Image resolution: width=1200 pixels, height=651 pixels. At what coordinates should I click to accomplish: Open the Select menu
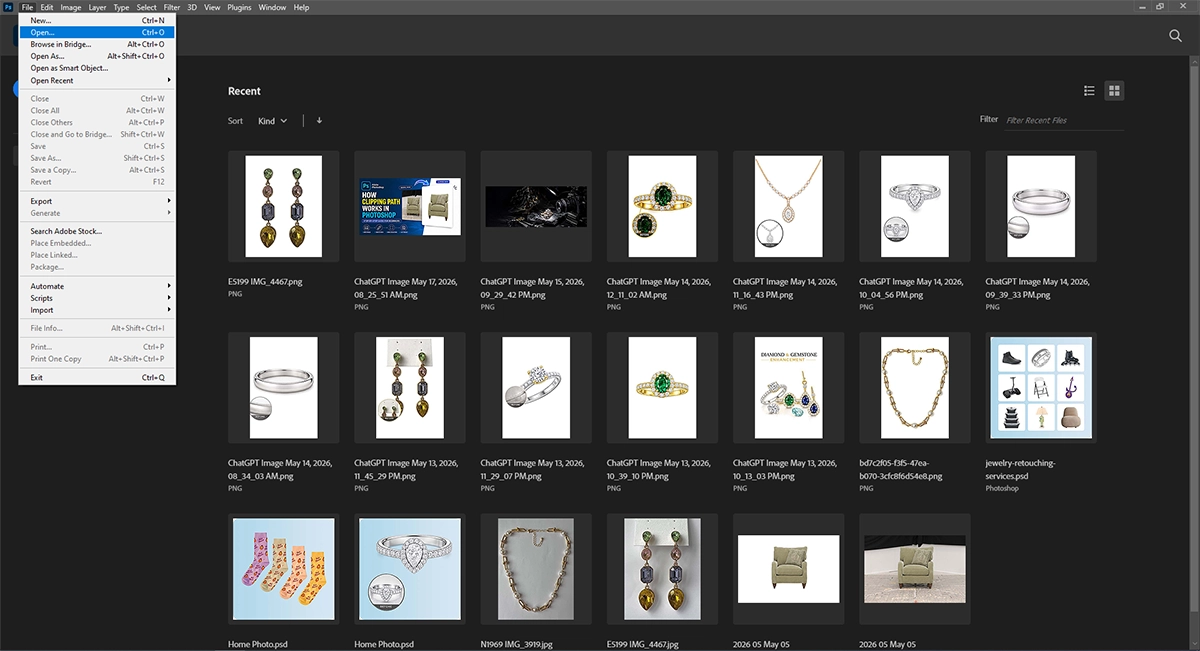click(x=147, y=7)
